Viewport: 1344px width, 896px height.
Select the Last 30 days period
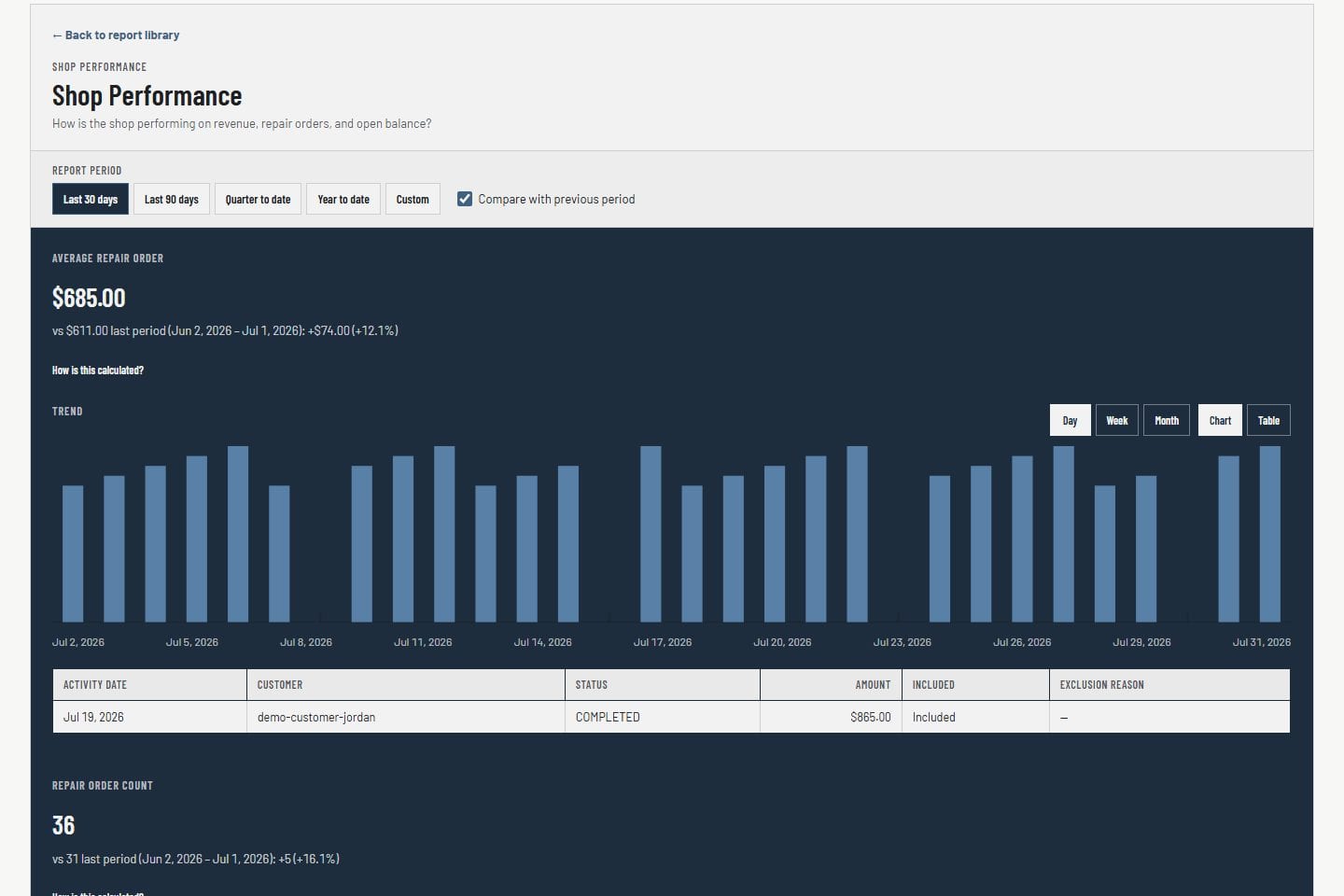coord(91,199)
